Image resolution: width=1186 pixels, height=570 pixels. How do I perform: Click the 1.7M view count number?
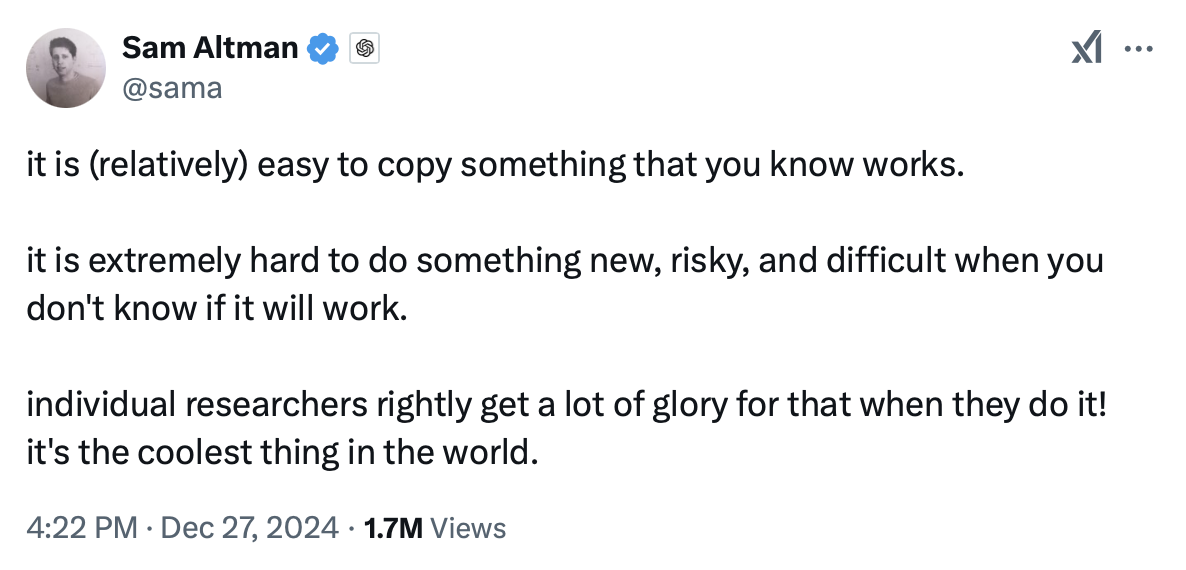[395, 527]
